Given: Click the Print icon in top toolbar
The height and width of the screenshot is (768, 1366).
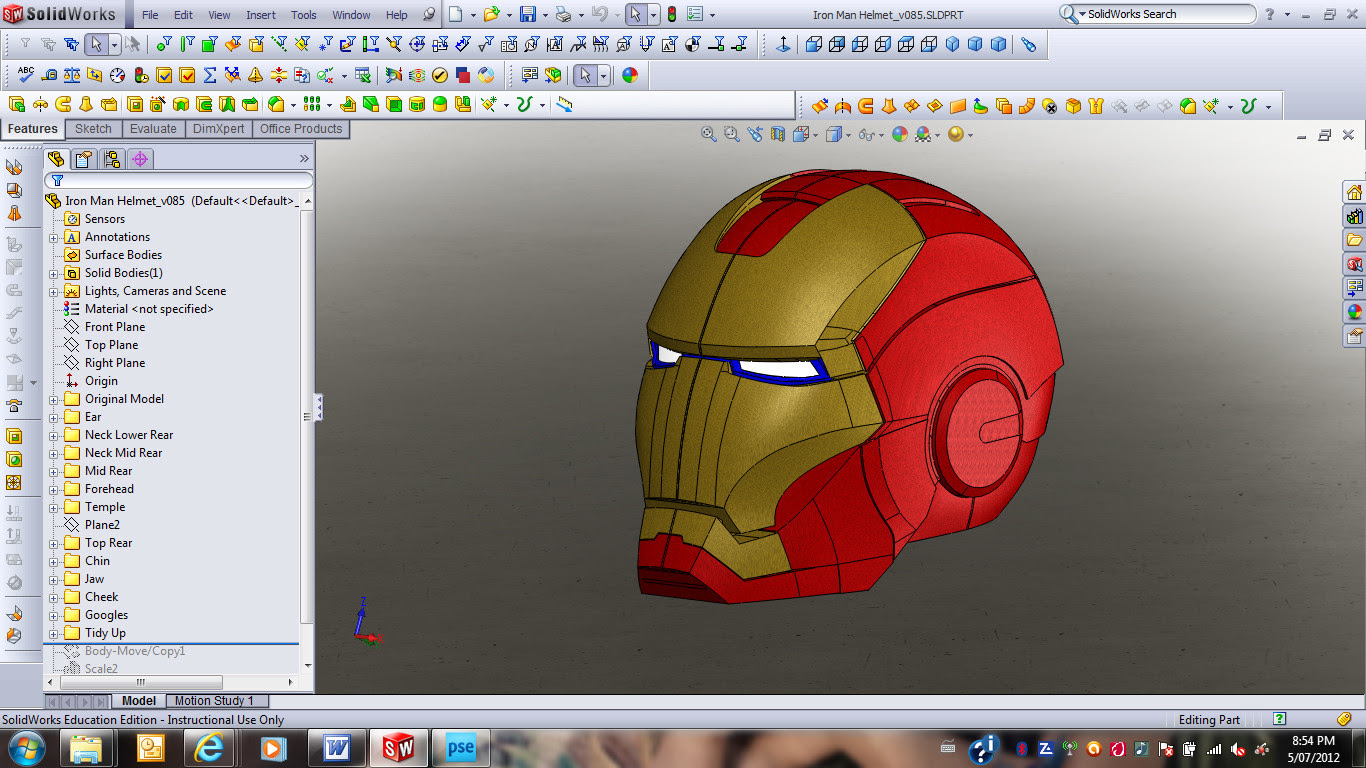Looking at the screenshot, I should pos(563,15).
